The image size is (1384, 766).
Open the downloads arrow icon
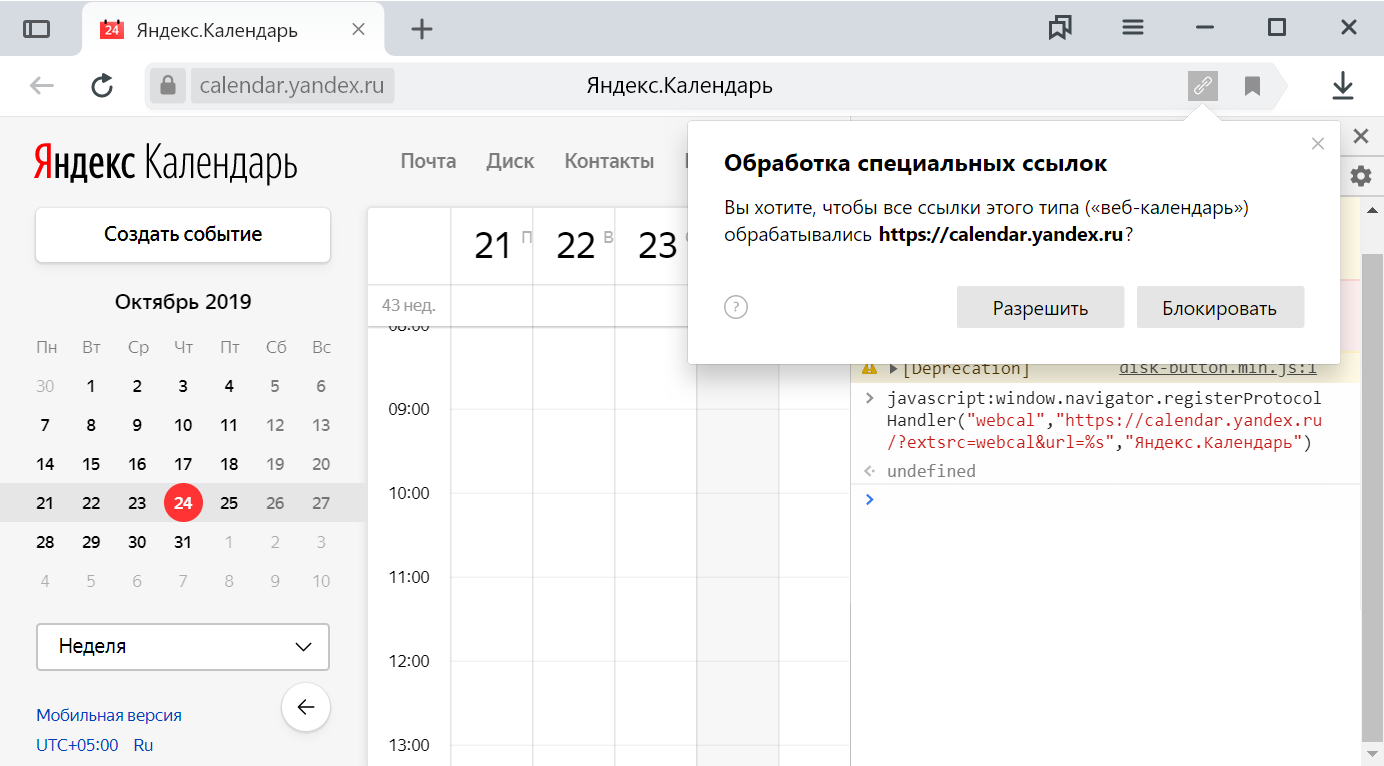click(x=1342, y=86)
